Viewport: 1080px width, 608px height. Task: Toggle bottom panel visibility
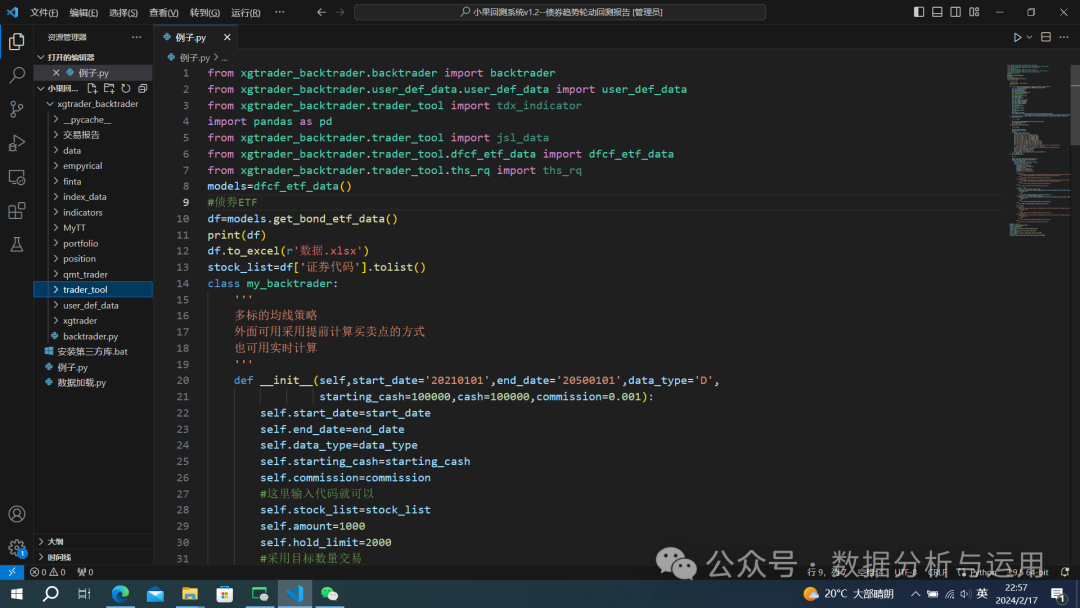point(937,12)
